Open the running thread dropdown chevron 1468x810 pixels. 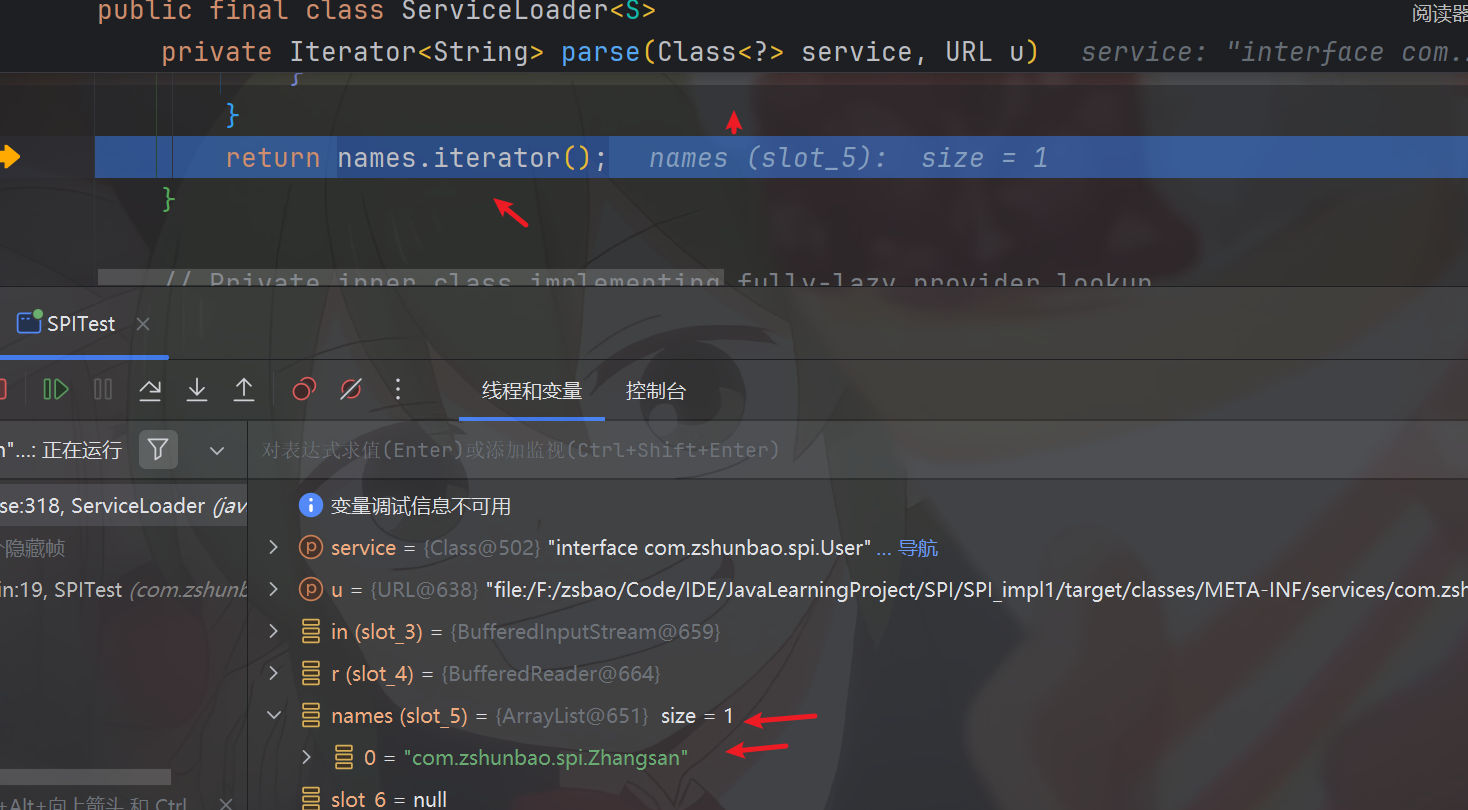pyautogui.click(x=217, y=451)
